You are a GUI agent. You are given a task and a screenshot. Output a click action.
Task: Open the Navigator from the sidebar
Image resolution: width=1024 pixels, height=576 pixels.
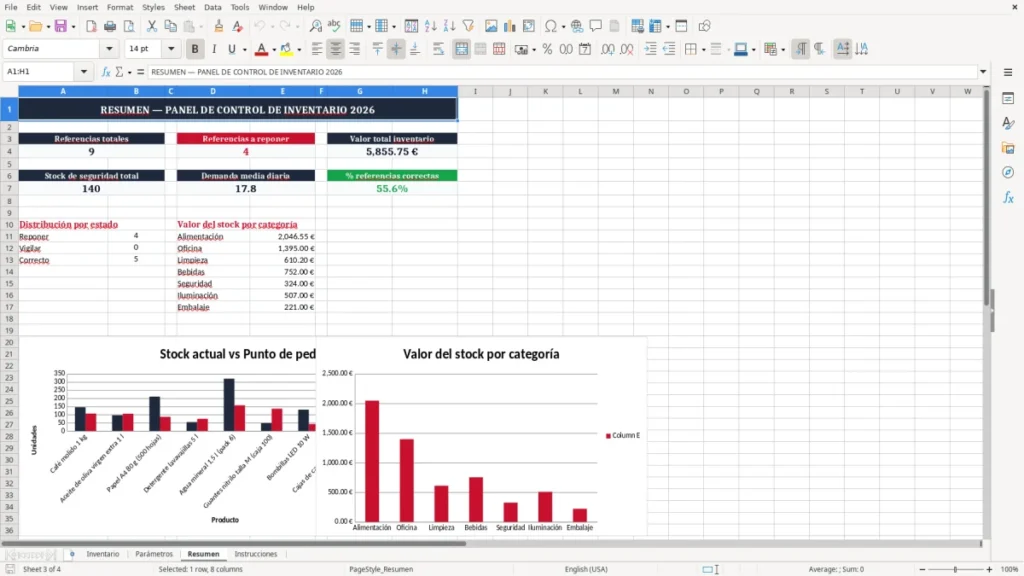tap(1008, 172)
